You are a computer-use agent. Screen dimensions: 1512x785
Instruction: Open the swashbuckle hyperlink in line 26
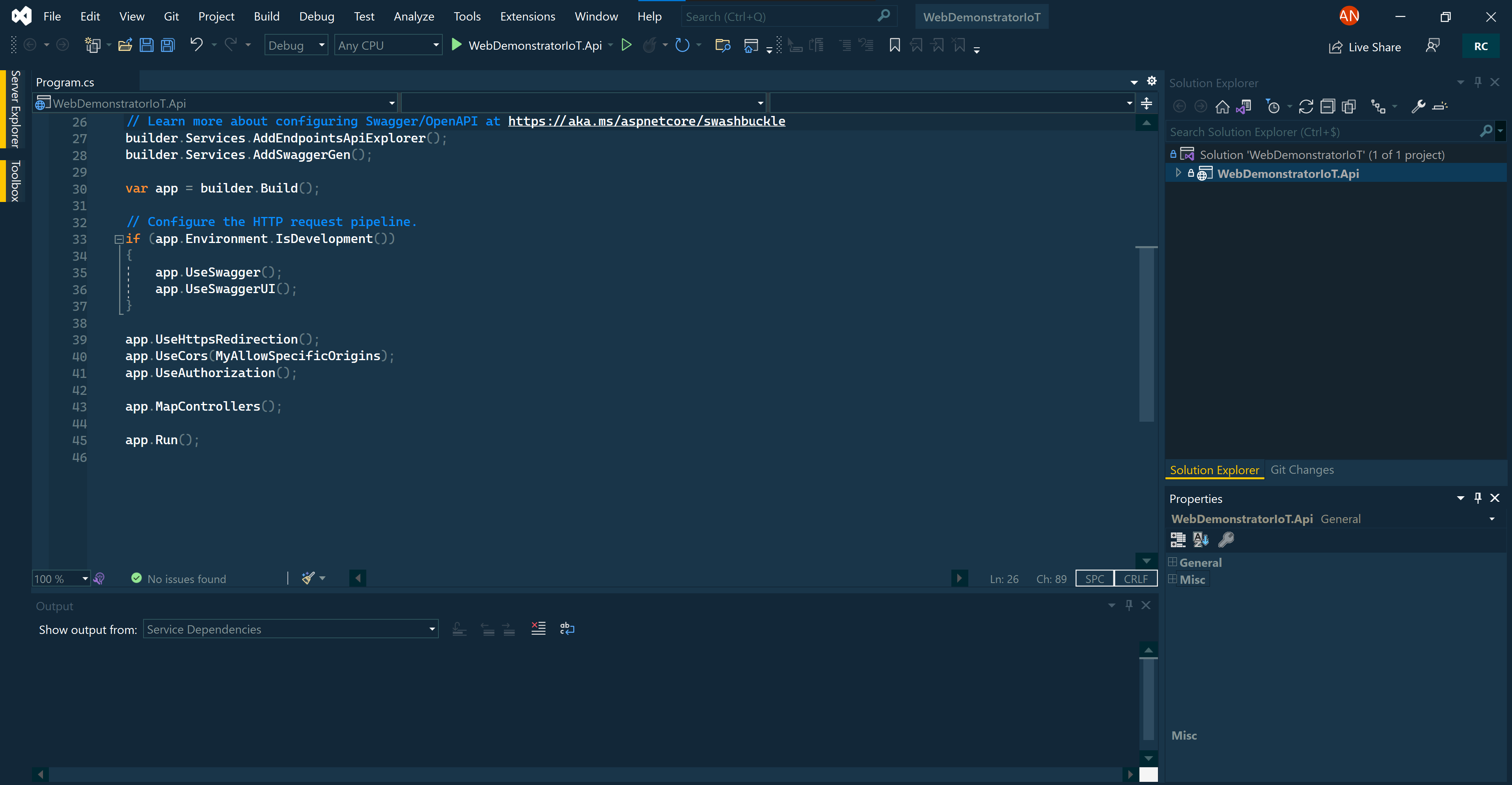pyautogui.click(x=646, y=121)
